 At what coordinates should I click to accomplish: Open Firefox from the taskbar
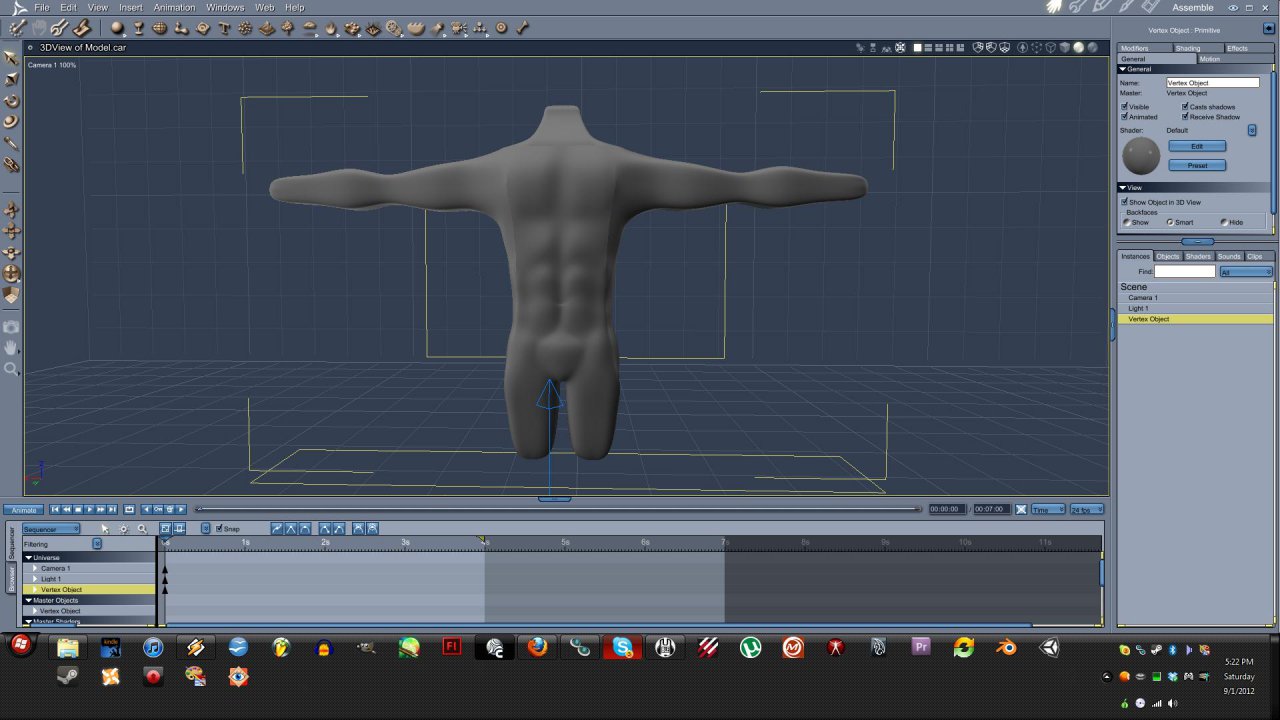pyautogui.click(x=538, y=648)
